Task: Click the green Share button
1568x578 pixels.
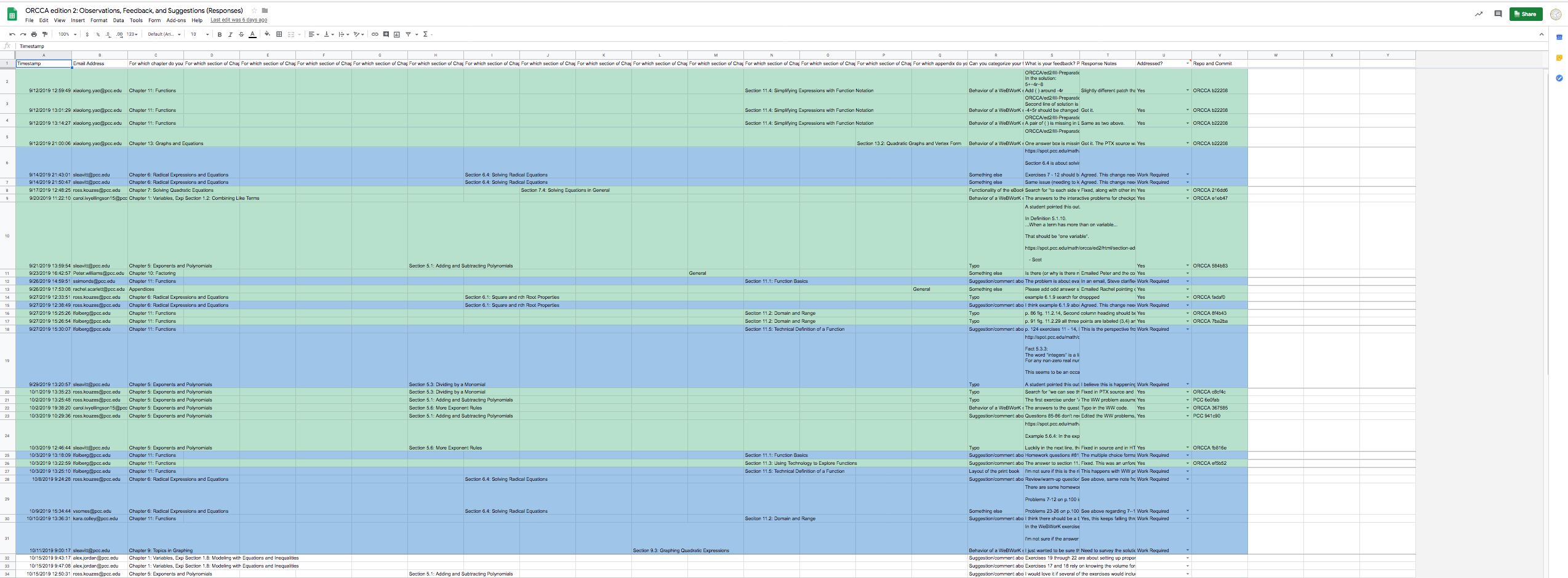Action: 1526,14
